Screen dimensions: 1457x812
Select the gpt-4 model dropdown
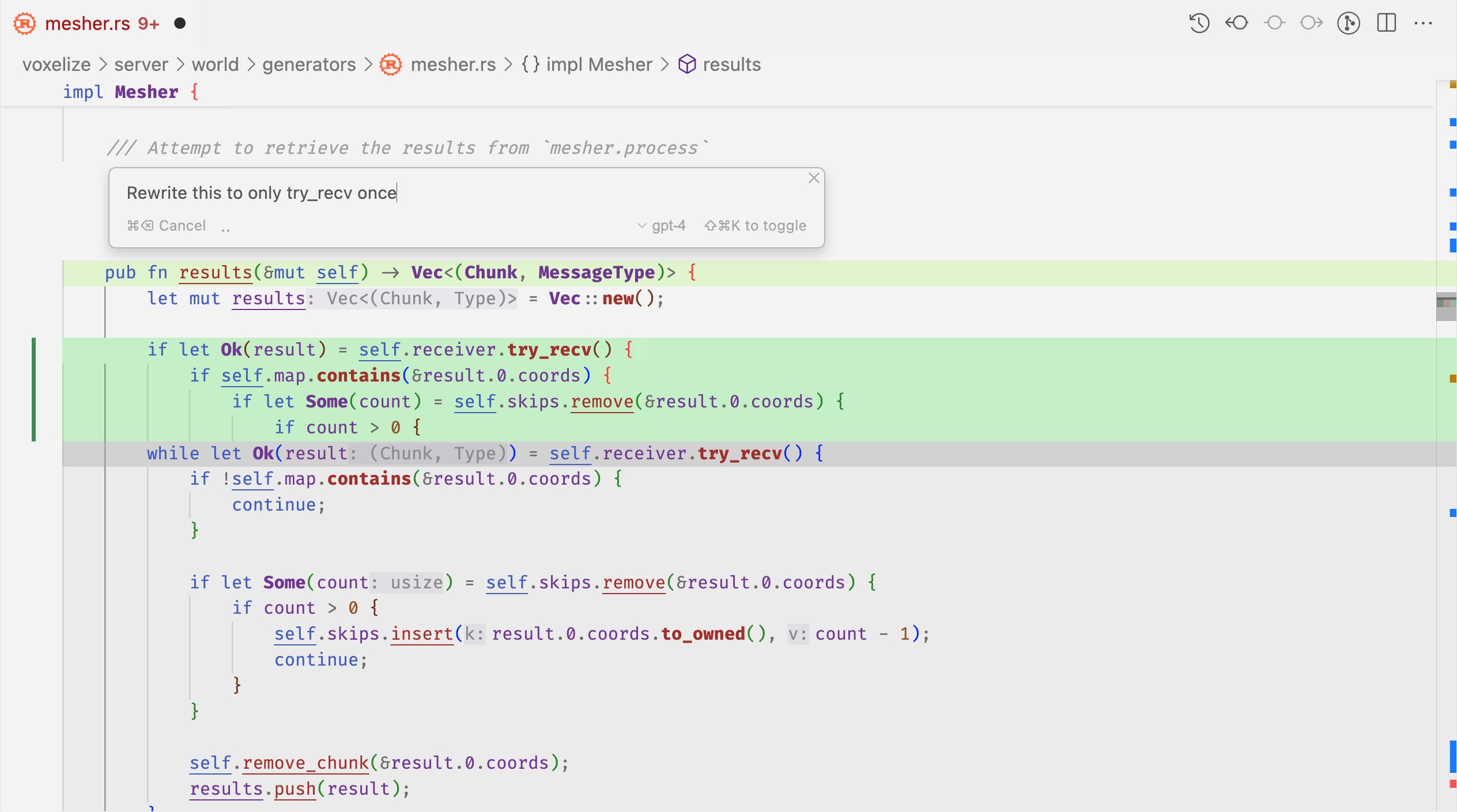(x=661, y=225)
